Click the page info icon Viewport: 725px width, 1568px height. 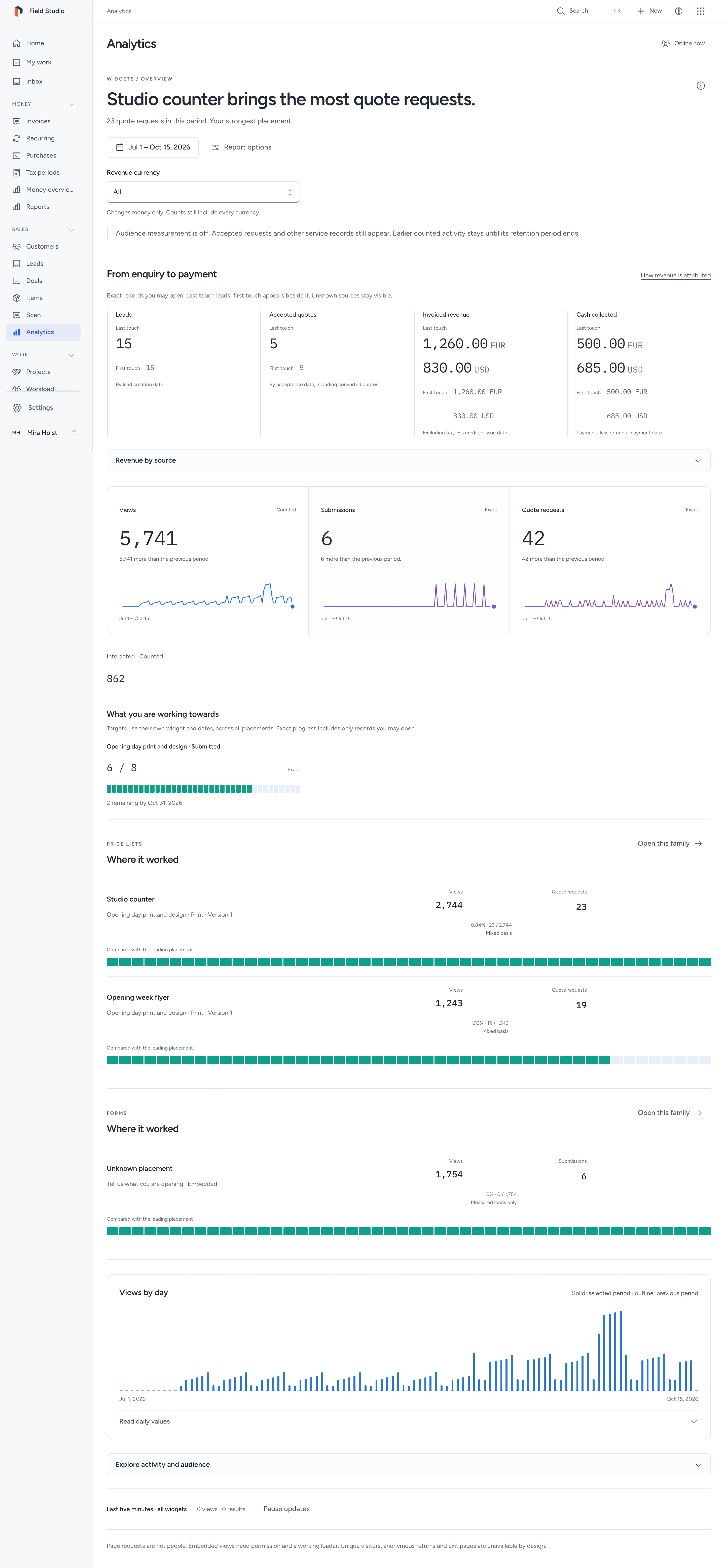701,86
